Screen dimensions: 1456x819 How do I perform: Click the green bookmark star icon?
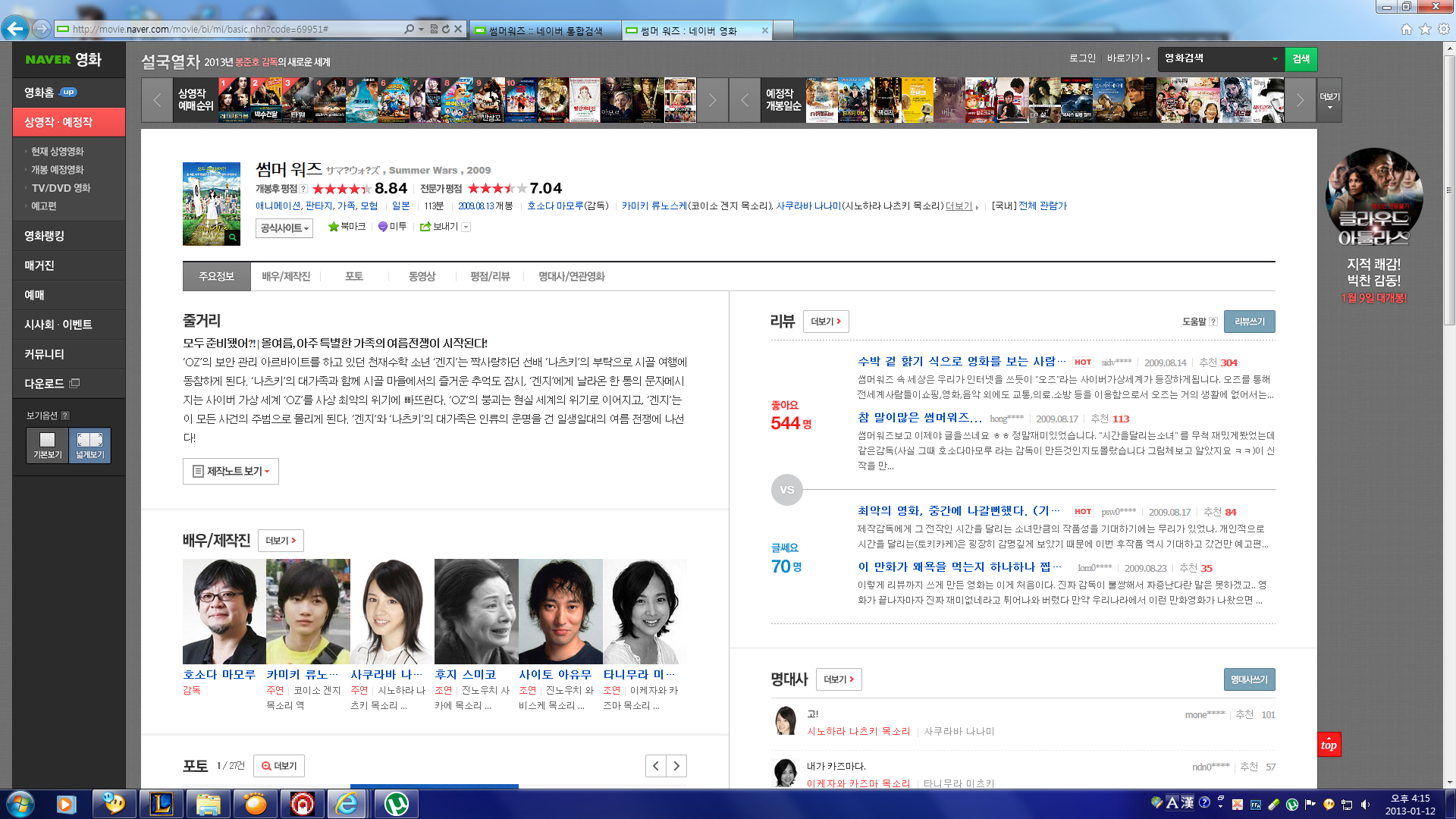333,227
